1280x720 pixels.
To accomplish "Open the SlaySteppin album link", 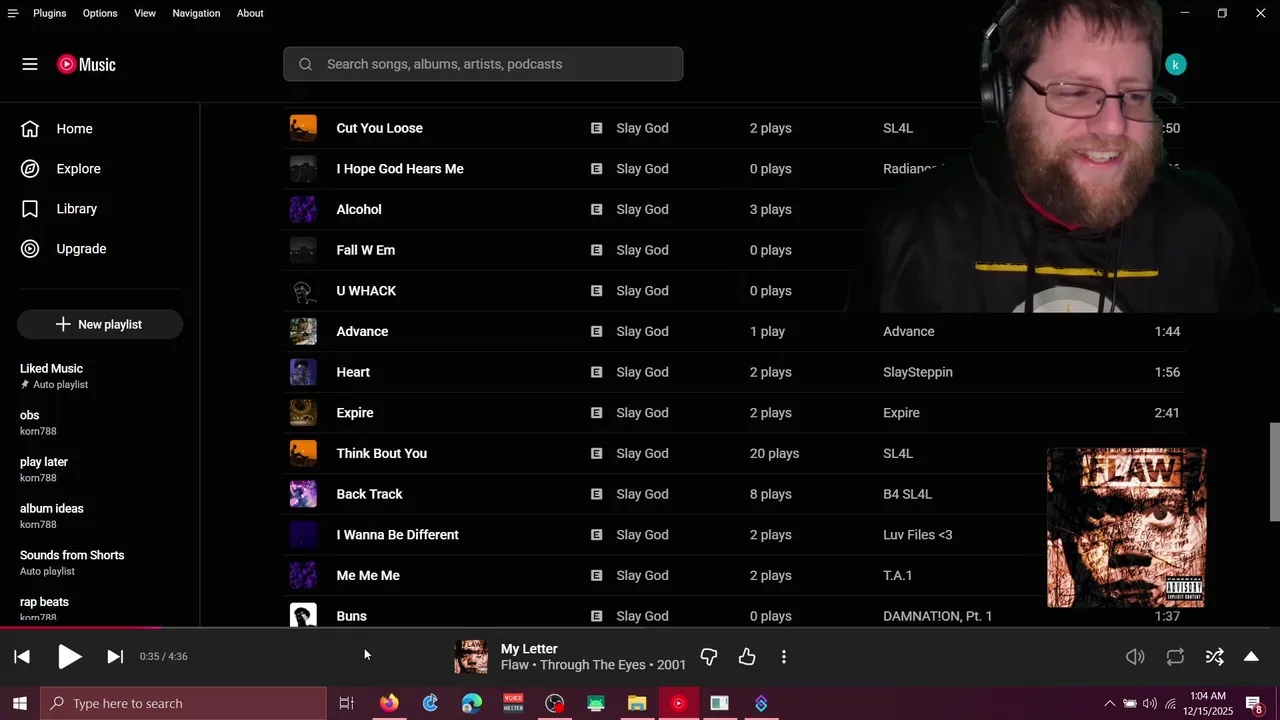I will (x=917, y=372).
